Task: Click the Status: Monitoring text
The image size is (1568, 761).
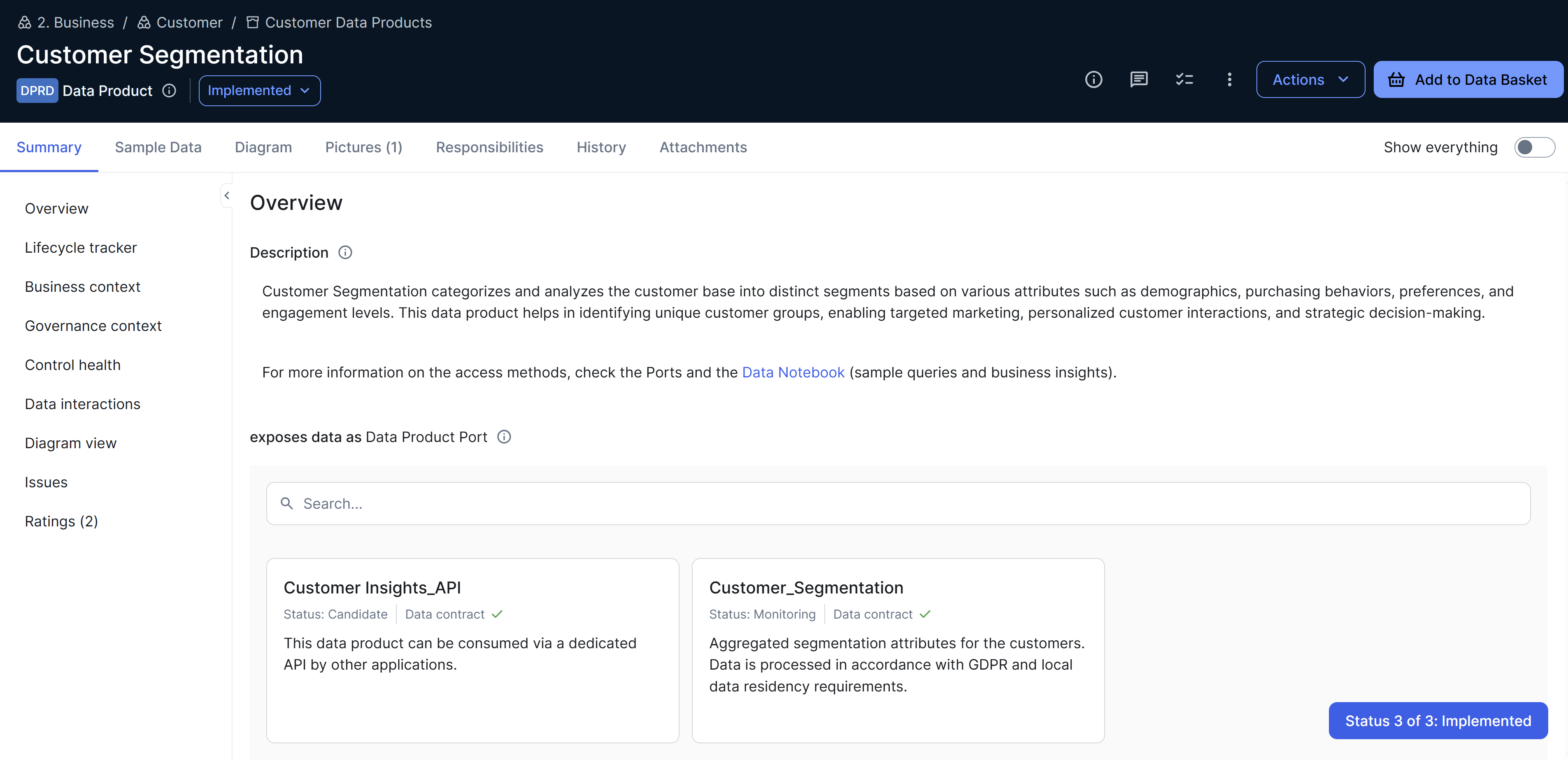Action: pos(762,614)
